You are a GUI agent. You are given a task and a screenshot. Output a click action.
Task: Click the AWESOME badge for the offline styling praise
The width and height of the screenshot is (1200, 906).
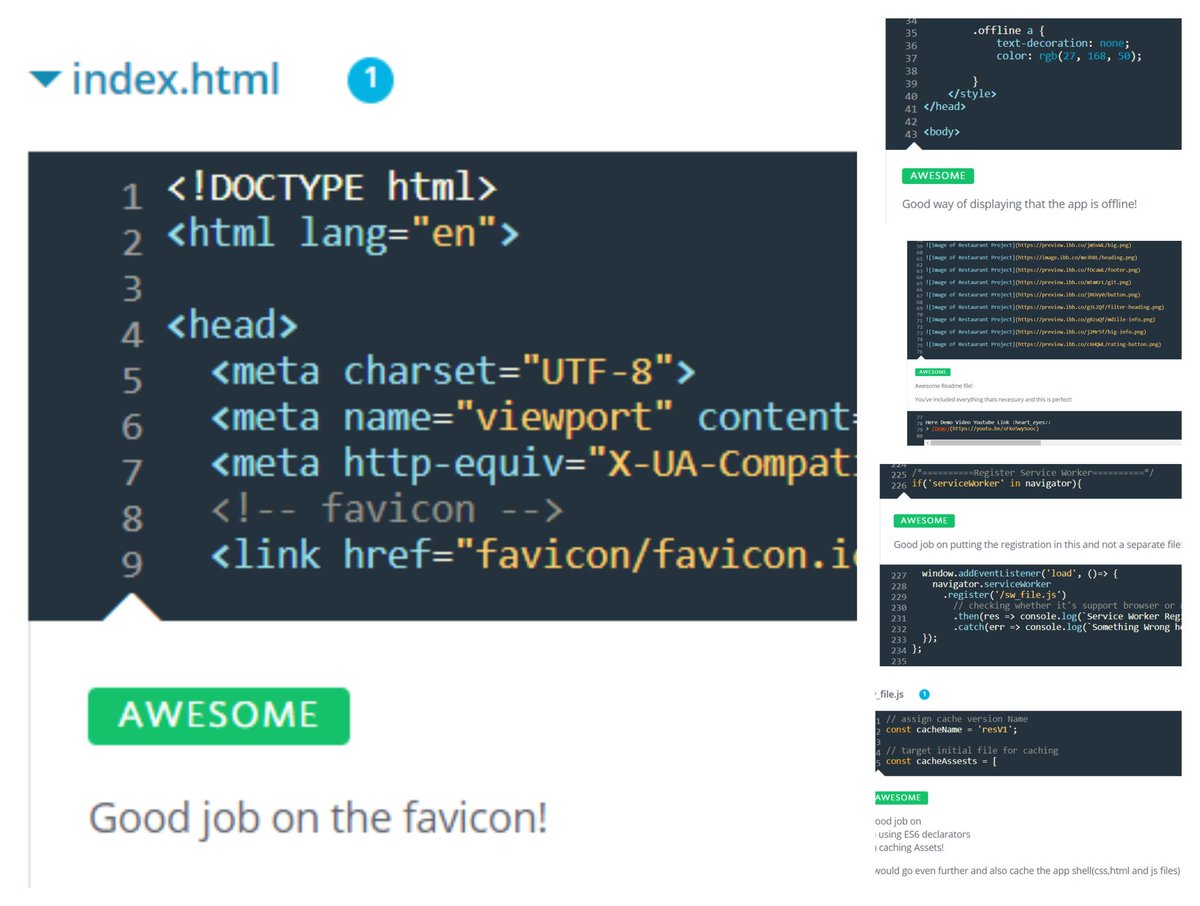(x=938, y=175)
